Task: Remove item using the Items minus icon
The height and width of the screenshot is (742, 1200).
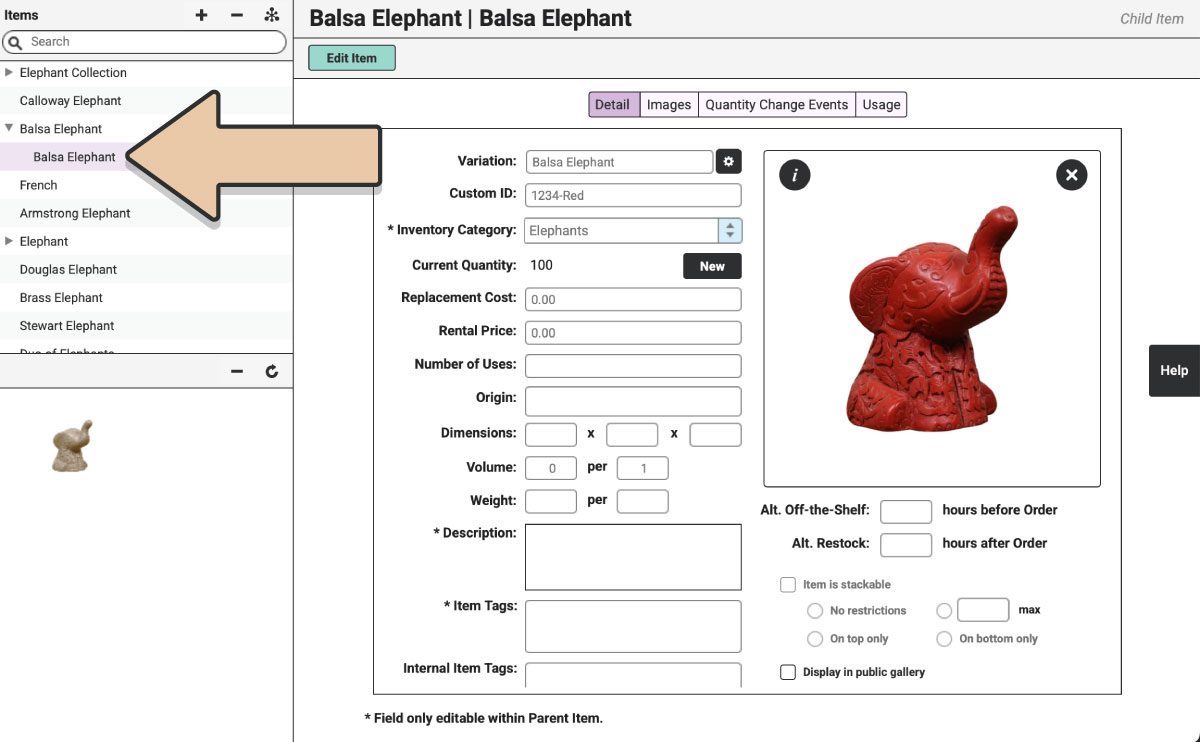Action: [x=237, y=15]
